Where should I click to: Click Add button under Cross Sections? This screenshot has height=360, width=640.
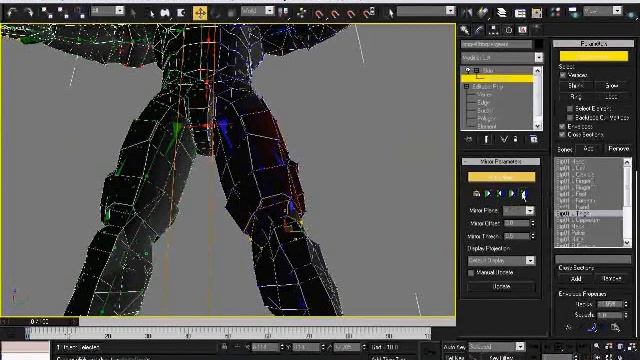click(576, 279)
